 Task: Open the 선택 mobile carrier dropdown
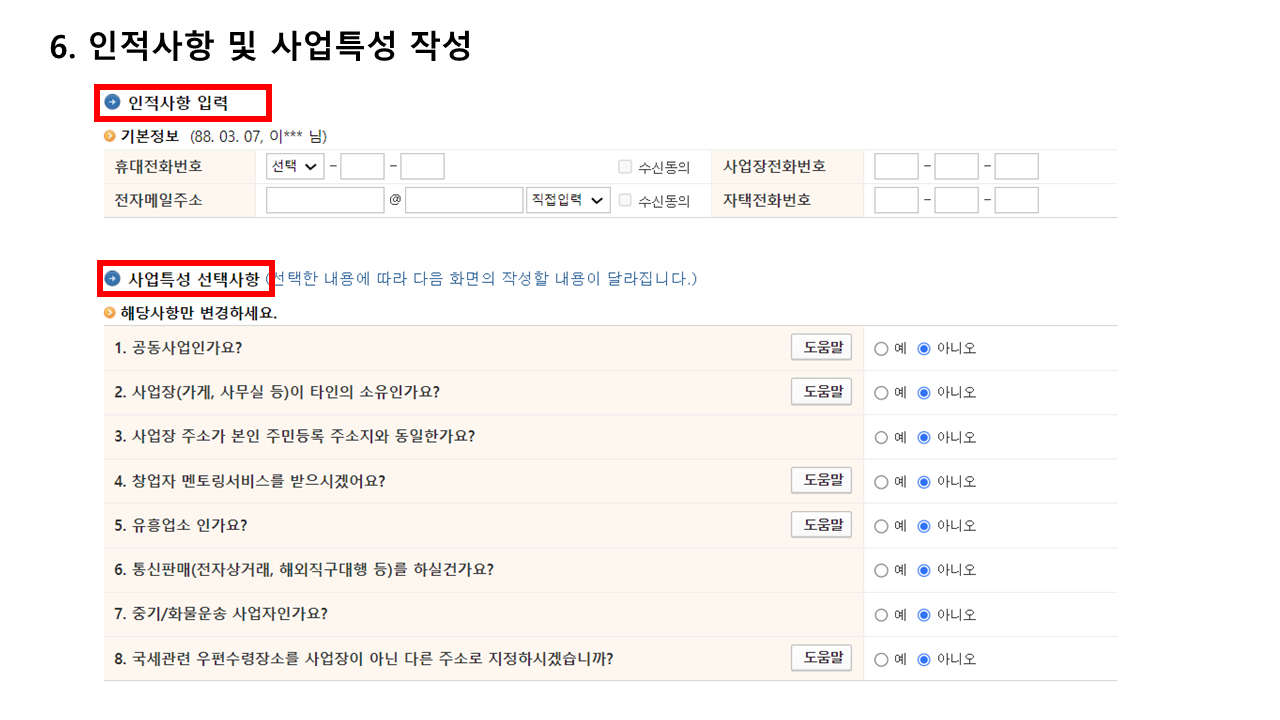(x=293, y=166)
